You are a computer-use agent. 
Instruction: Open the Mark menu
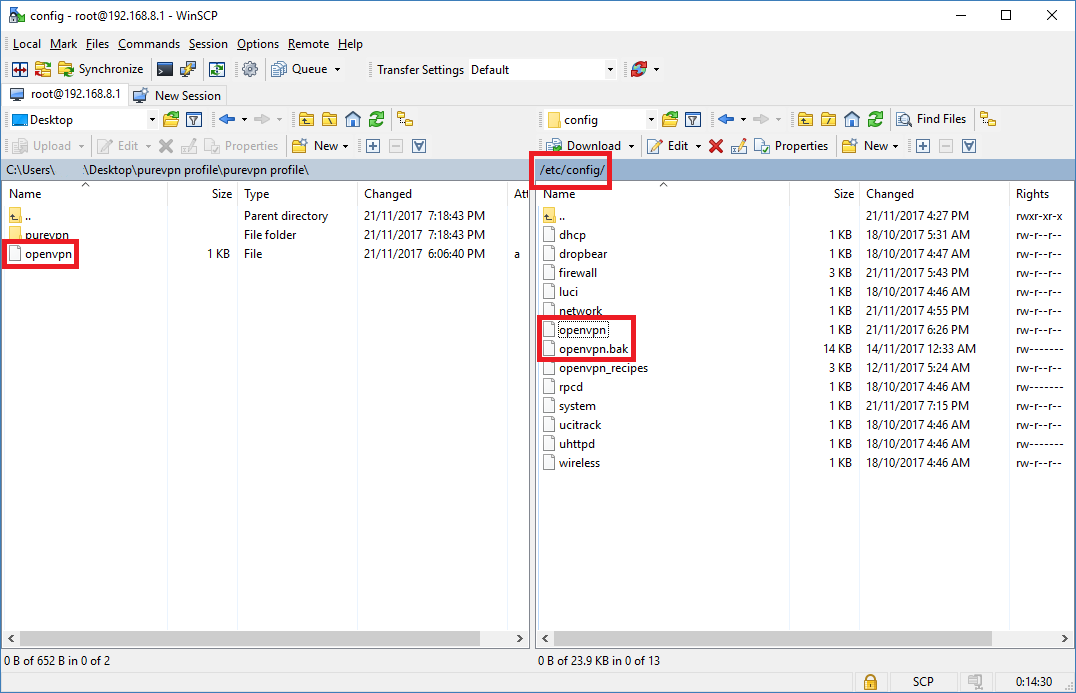pyautogui.click(x=63, y=44)
